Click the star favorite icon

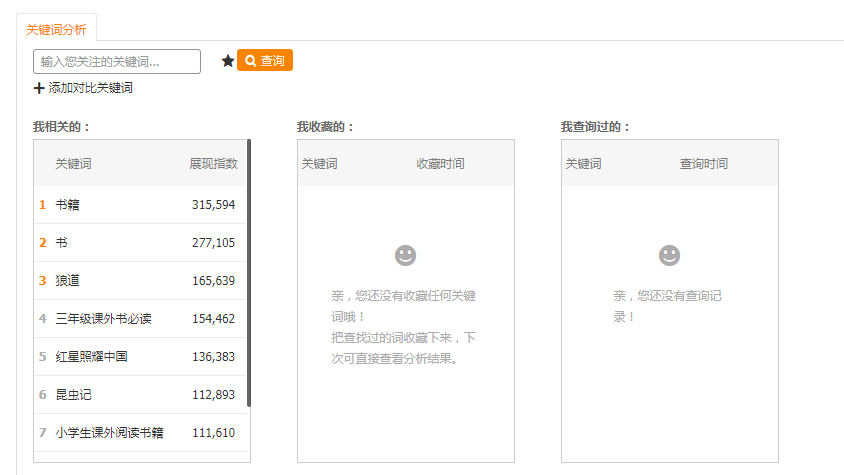click(228, 61)
